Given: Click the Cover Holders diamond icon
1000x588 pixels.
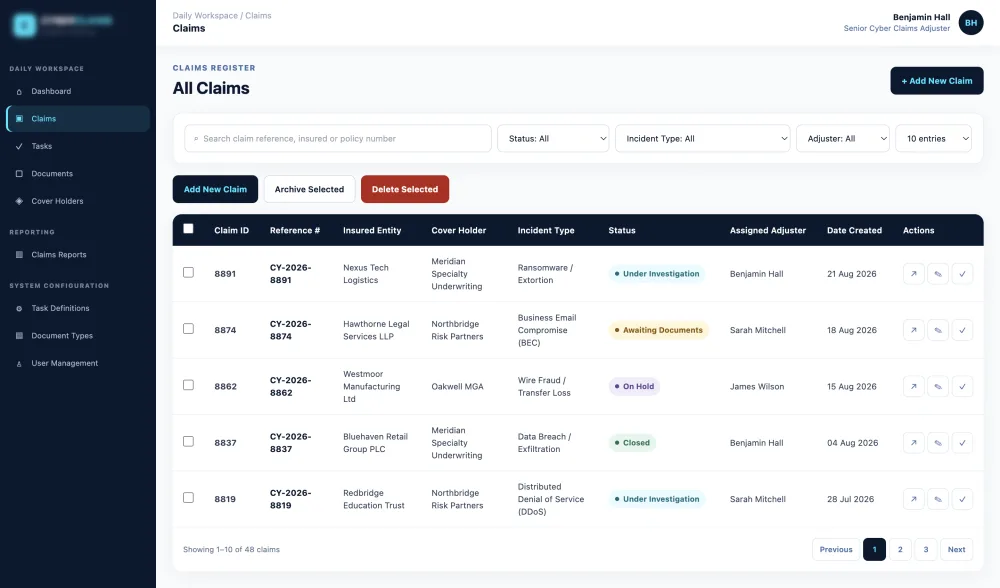Looking at the screenshot, I should [19, 201].
